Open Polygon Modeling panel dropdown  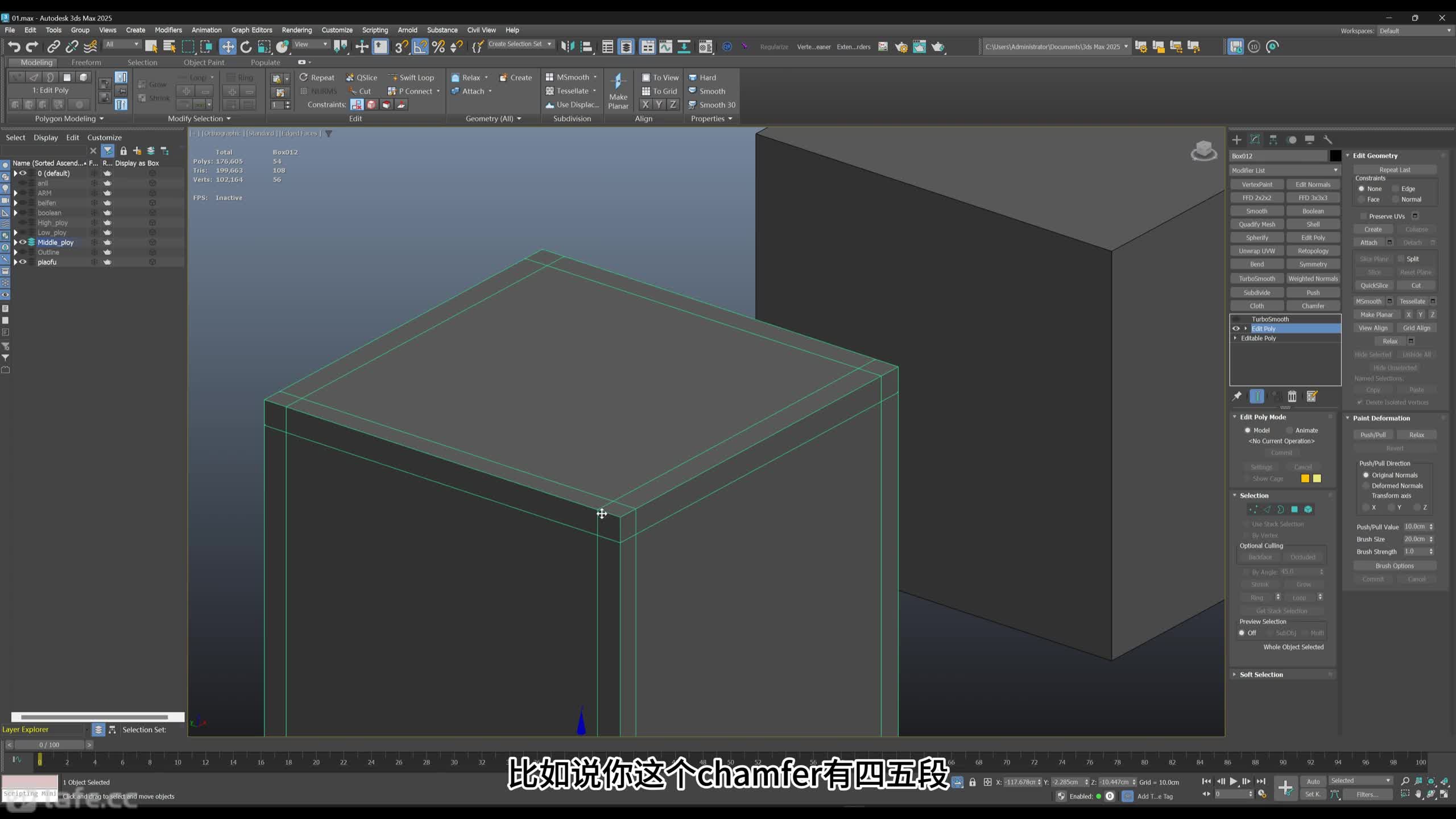[x=69, y=119]
